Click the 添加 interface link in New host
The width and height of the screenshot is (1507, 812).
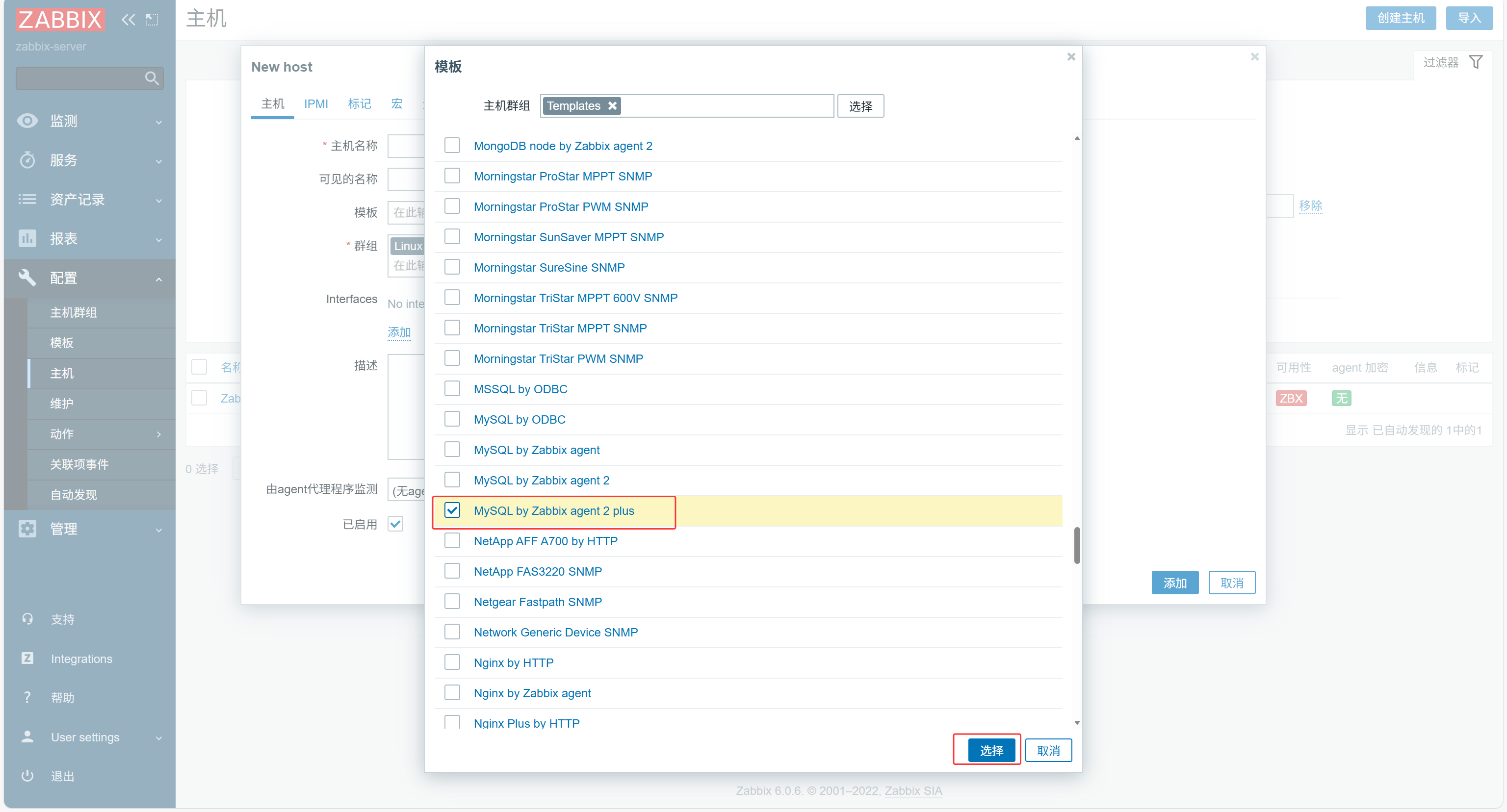click(399, 332)
